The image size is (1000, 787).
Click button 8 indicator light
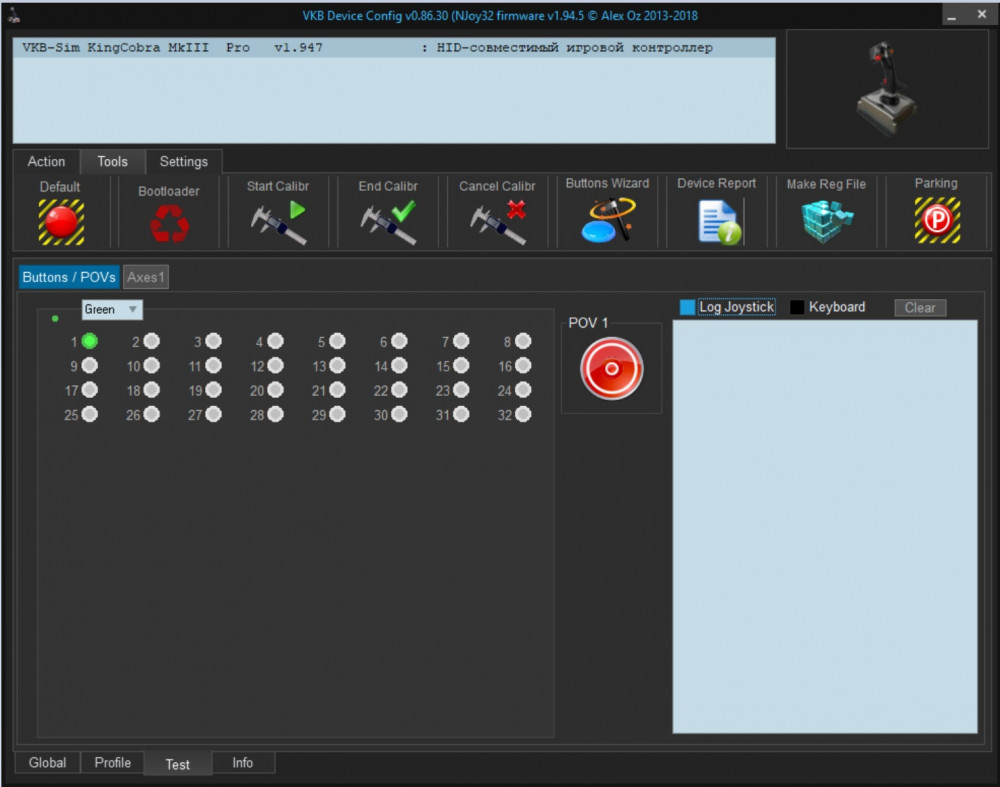coord(523,341)
